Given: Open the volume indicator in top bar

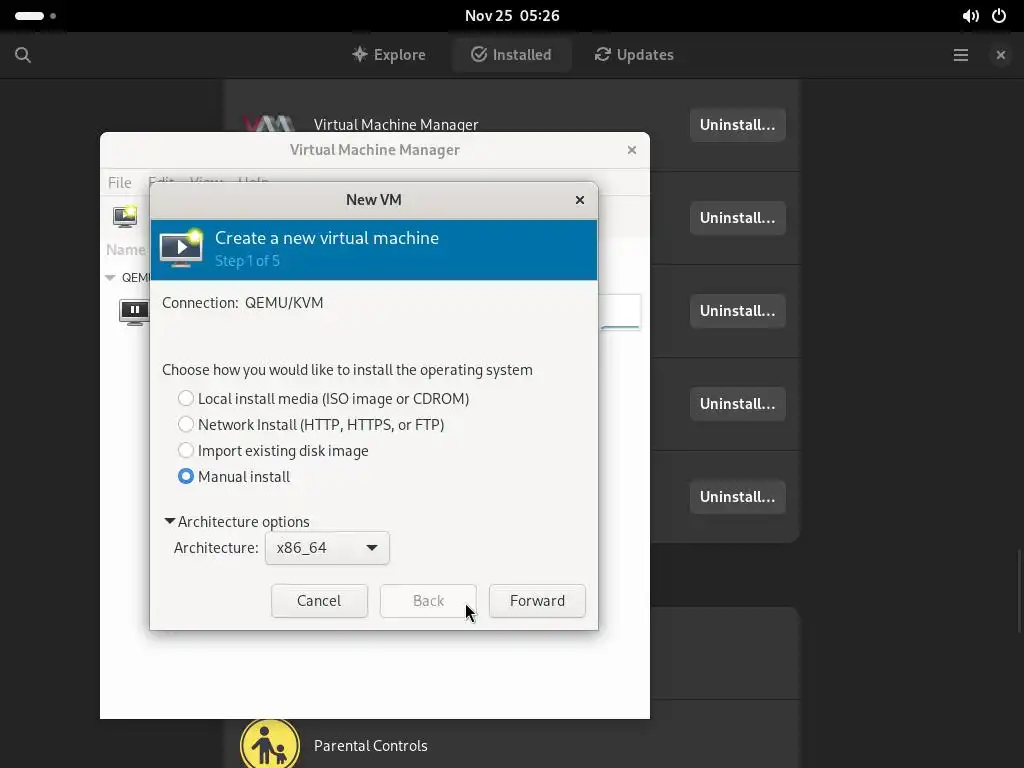Looking at the screenshot, I should click(x=971, y=16).
